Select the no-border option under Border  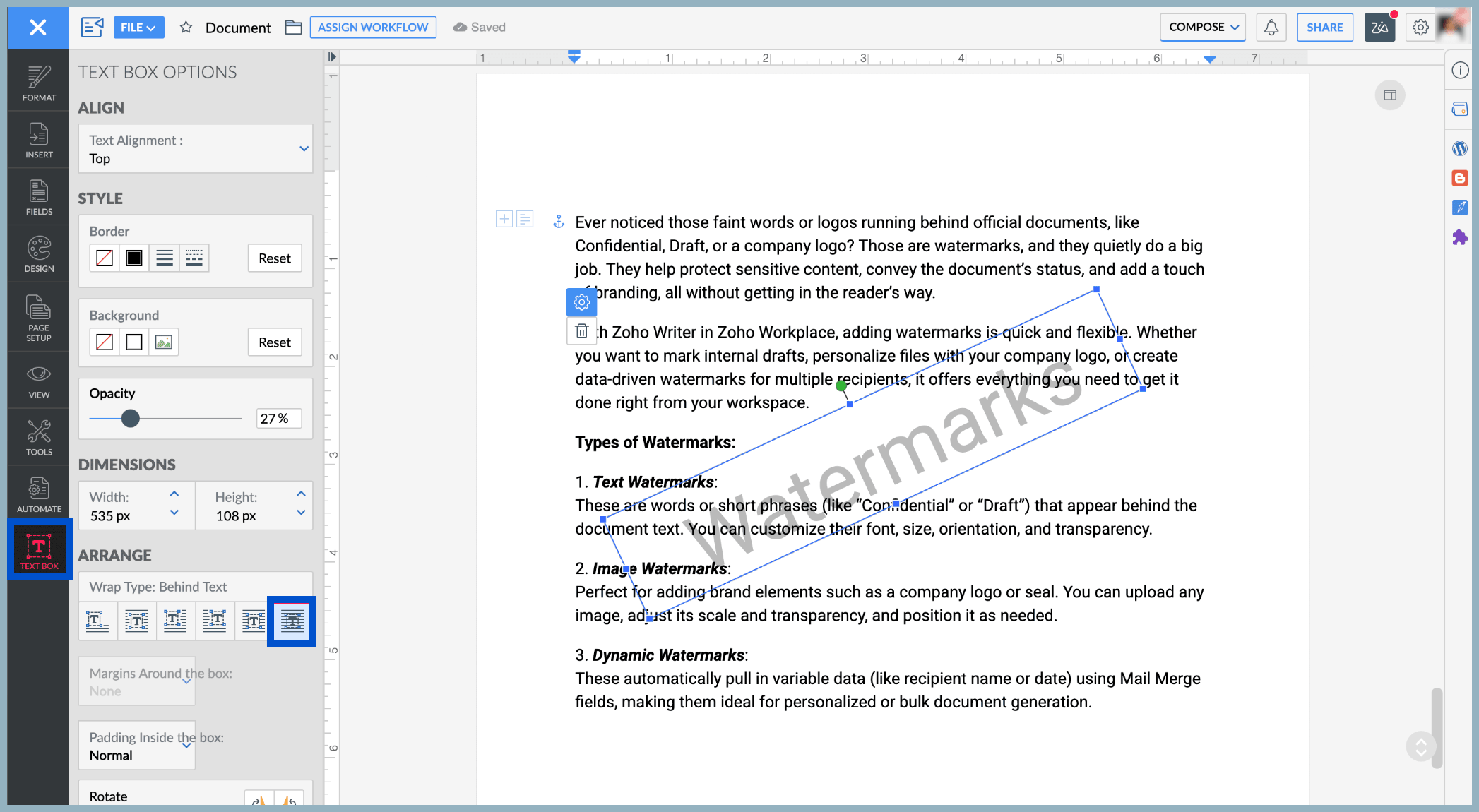click(x=104, y=258)
